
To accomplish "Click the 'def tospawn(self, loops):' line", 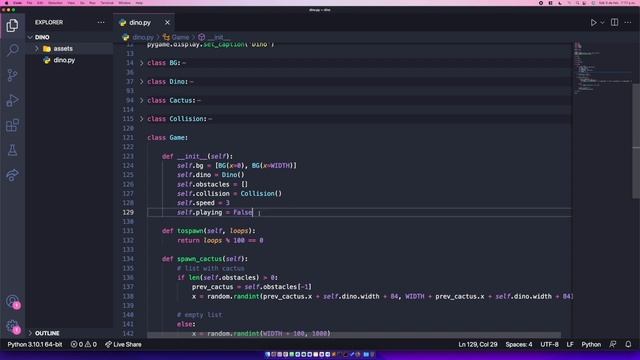I will pyautogui.click(x=209, y=231).
